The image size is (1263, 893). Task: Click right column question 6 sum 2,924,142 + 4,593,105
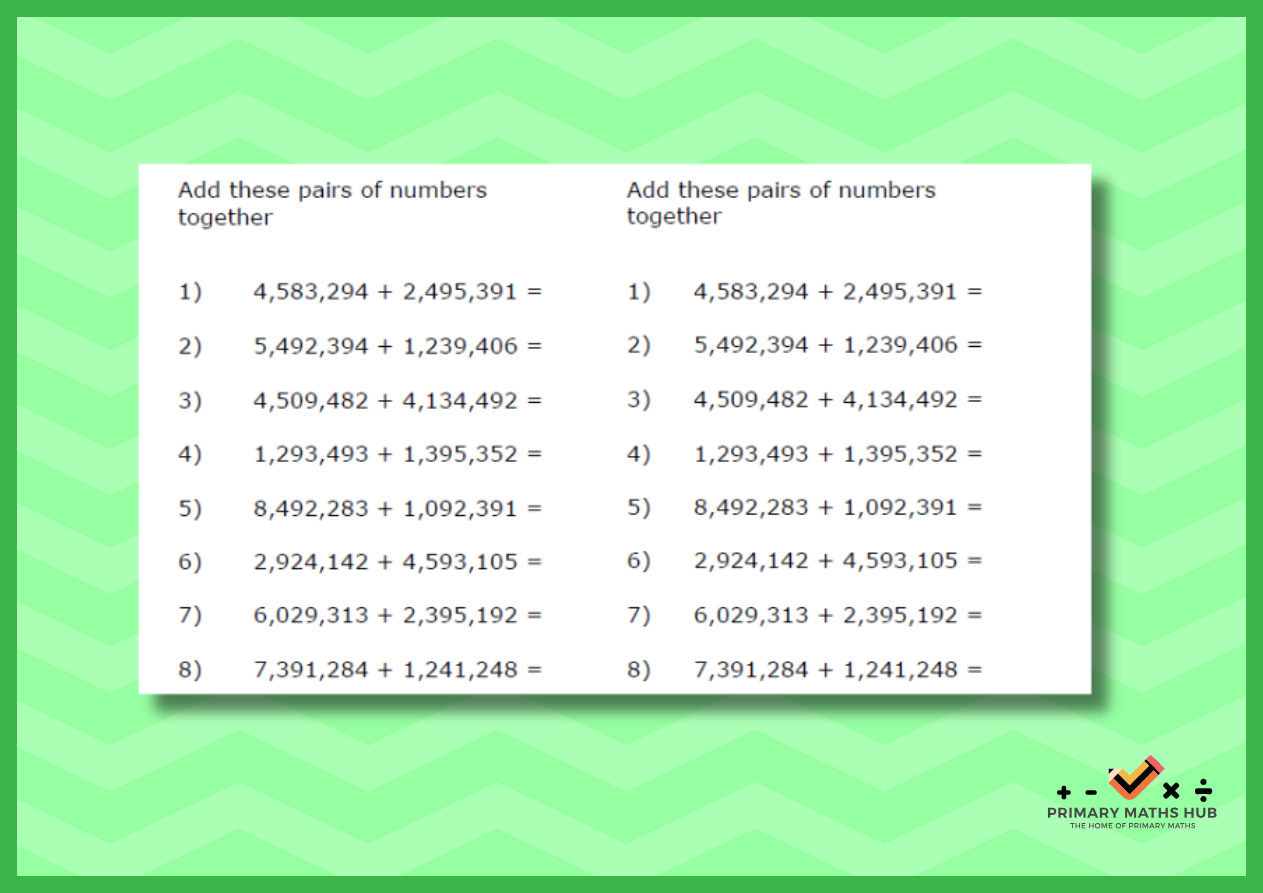pyautogui.click(x=838, y=561)
